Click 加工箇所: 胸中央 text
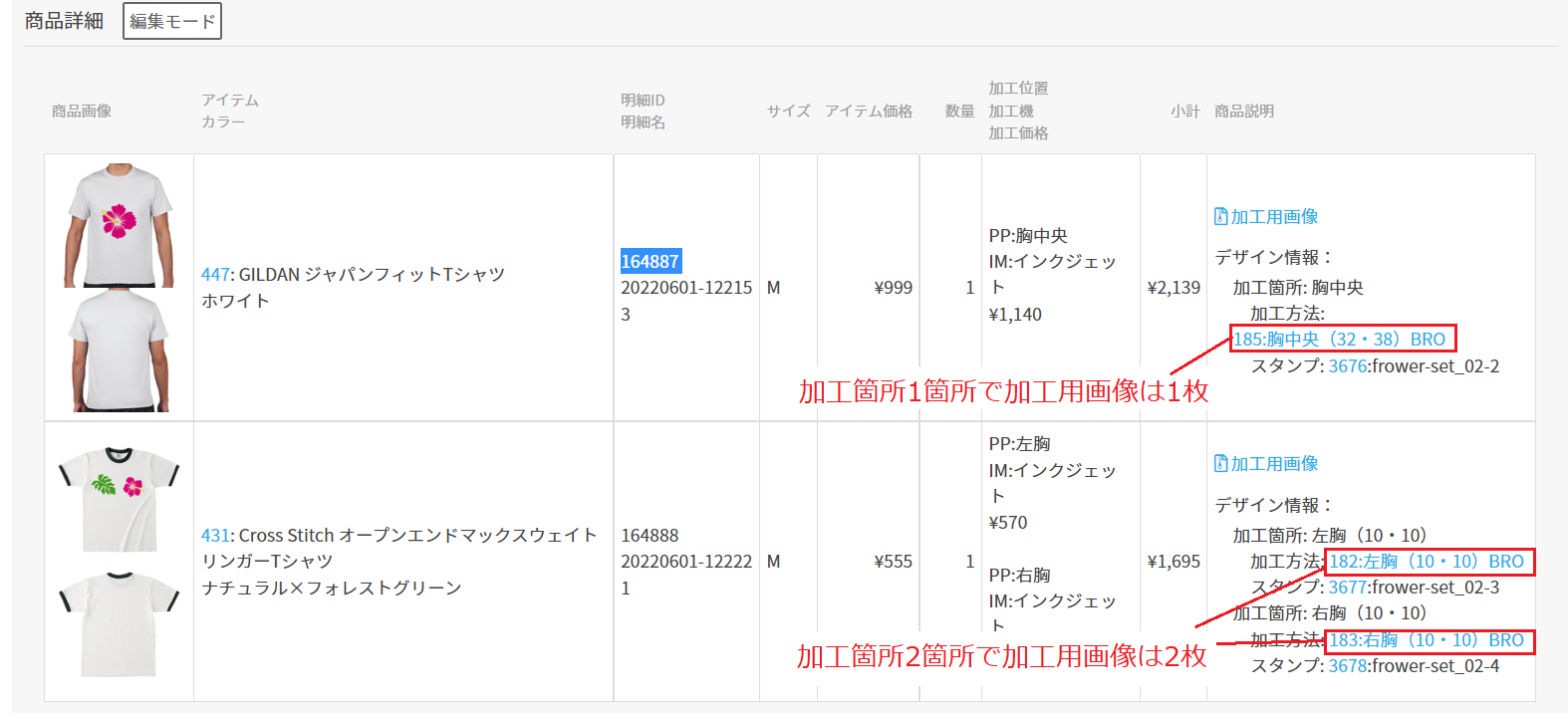 1298,287
